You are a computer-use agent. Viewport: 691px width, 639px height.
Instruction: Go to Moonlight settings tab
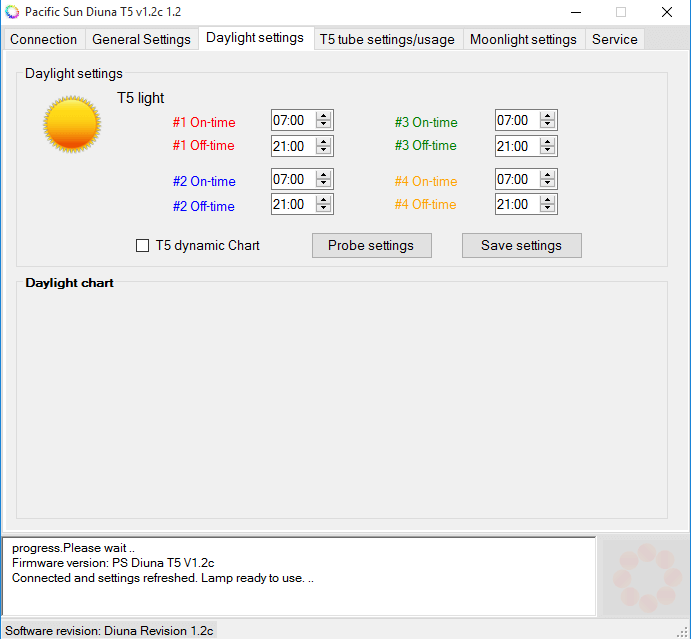click(523, 39)
